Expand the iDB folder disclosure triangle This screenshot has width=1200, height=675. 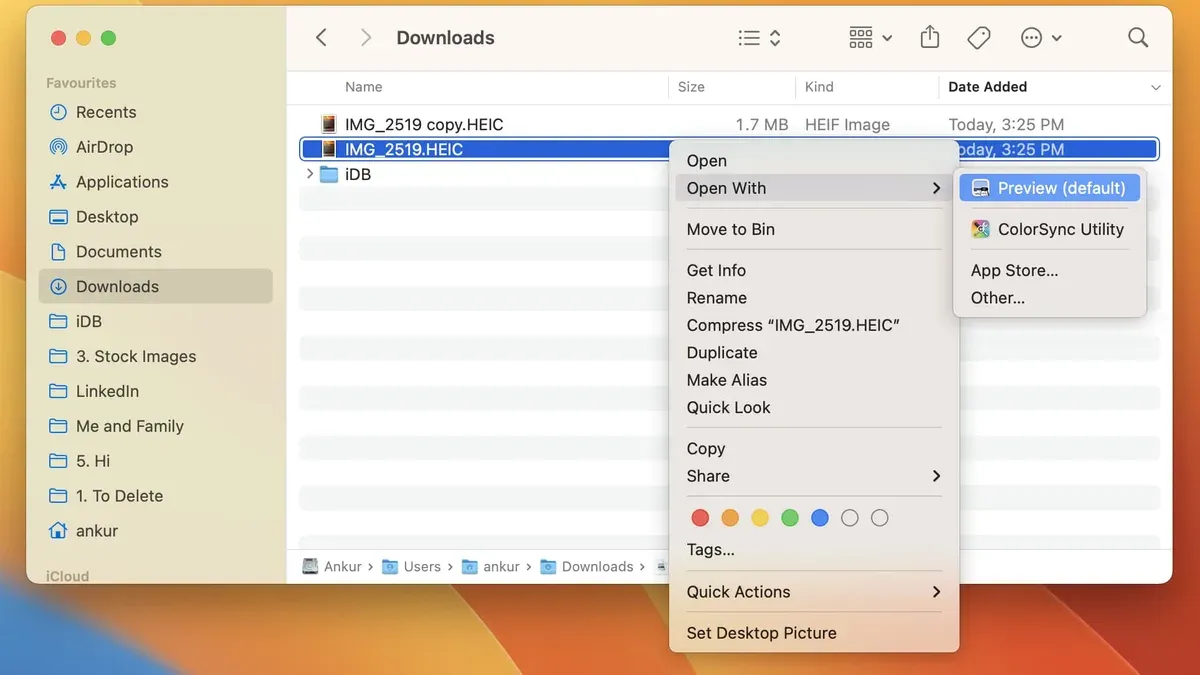(x=309, y=174)
